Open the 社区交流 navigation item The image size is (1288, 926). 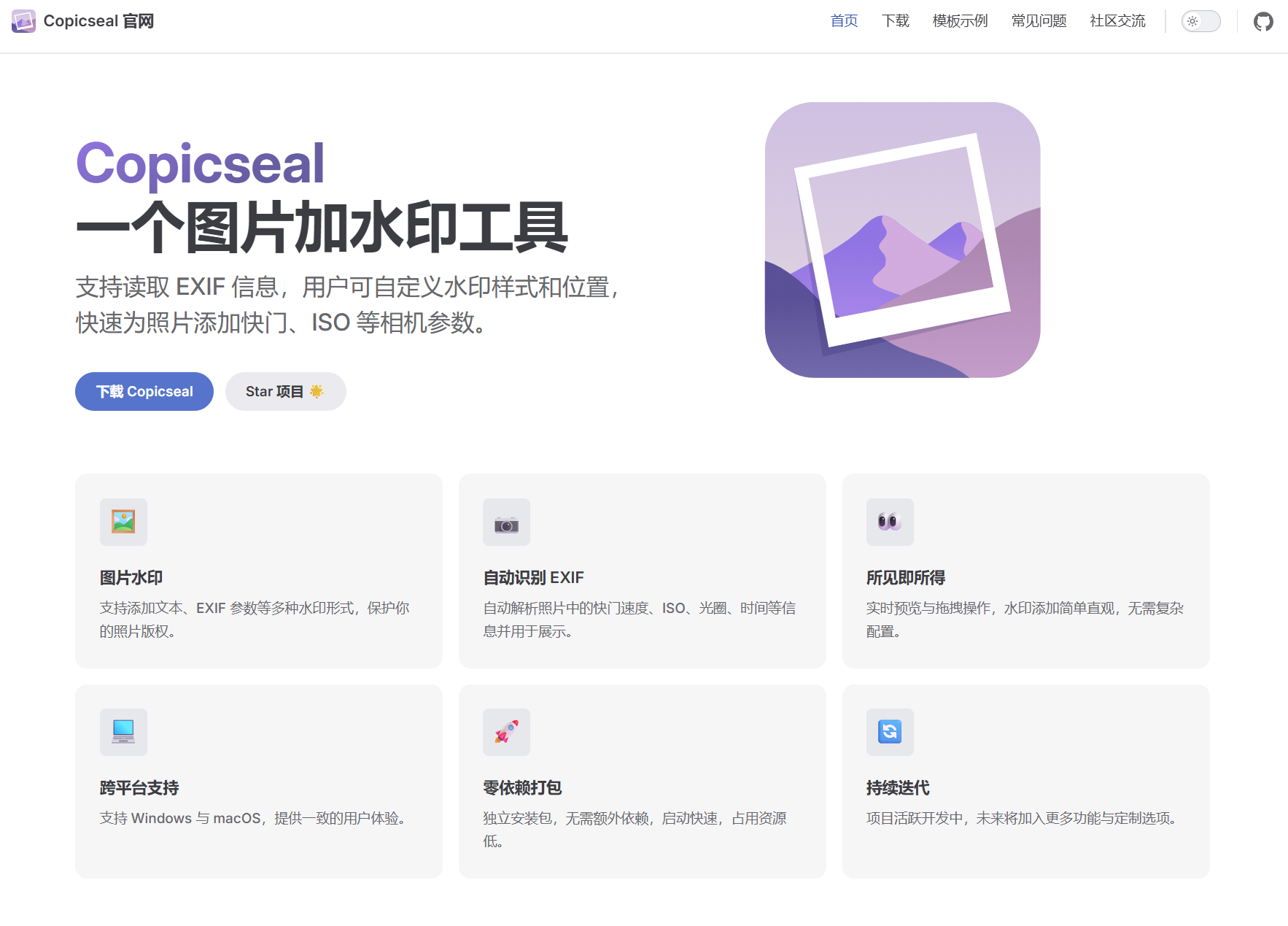(x=1117, y=21)
